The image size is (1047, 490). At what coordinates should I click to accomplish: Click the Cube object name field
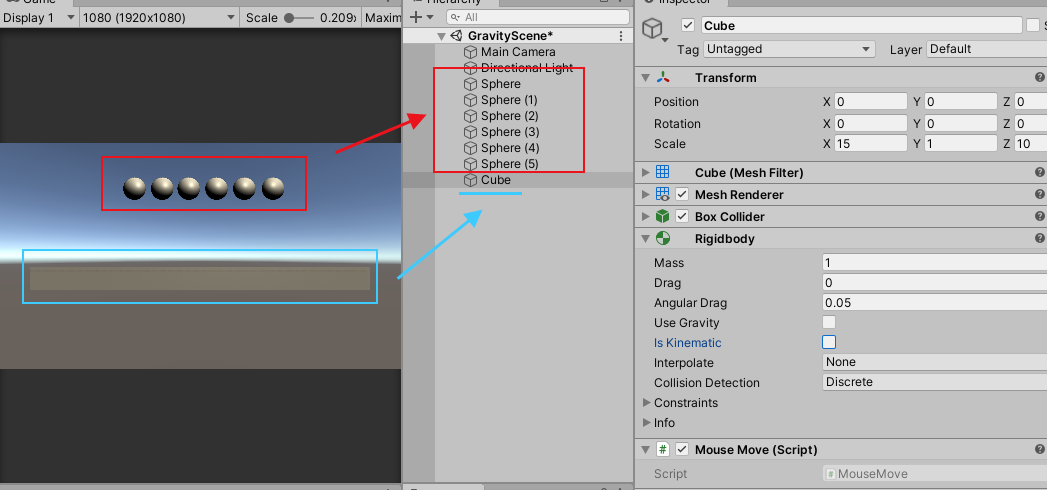(x=861, y=25)
